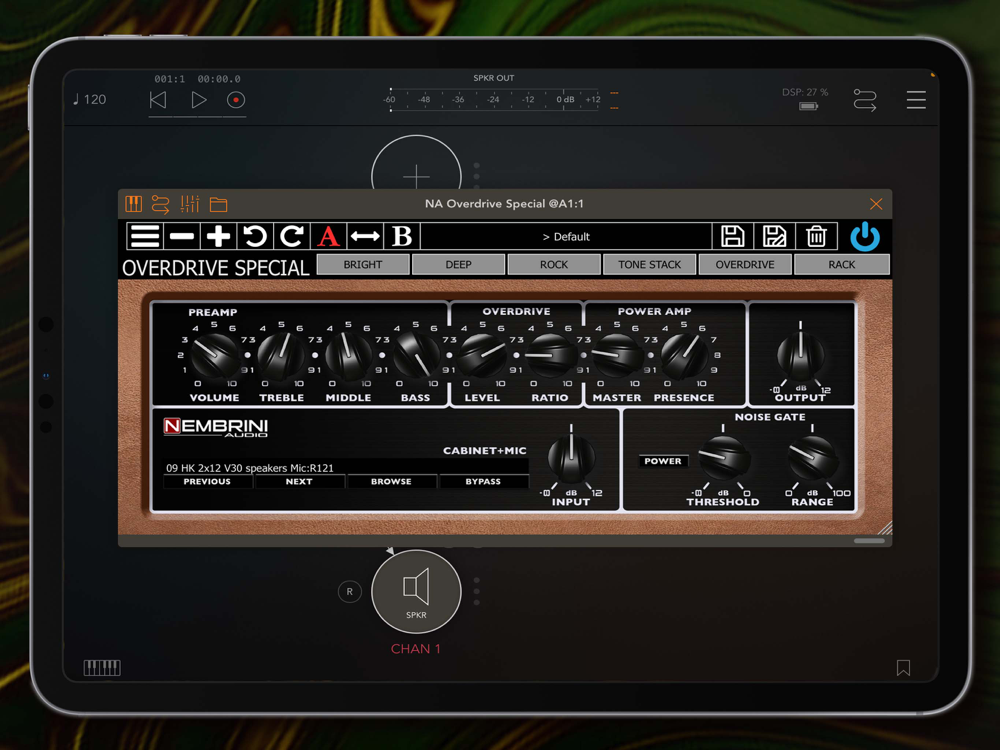Close the NA Overdrive Special window
The image size is (1000, 750).
click(x=876, y=204)
